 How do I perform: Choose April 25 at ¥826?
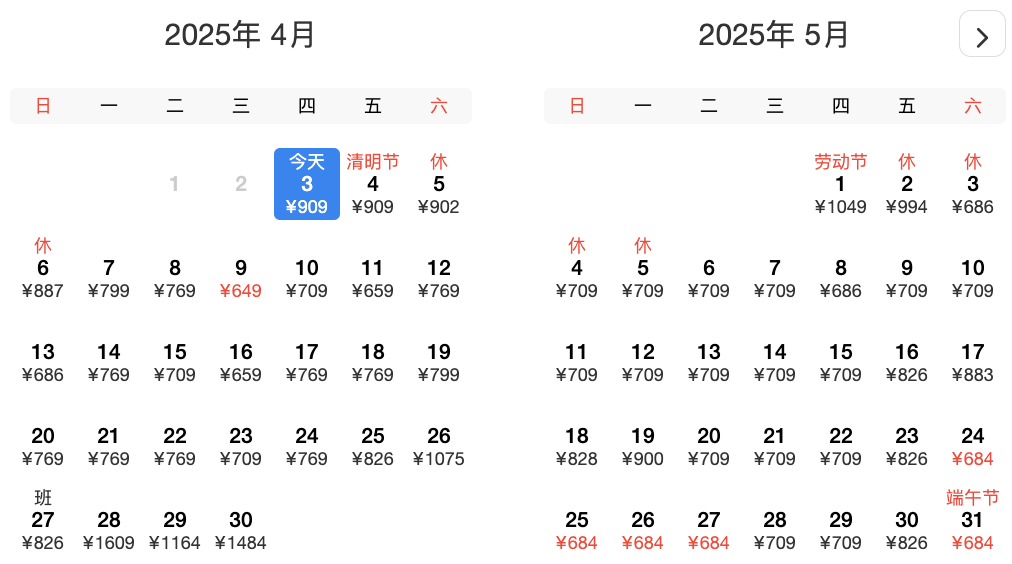(372, 447)
